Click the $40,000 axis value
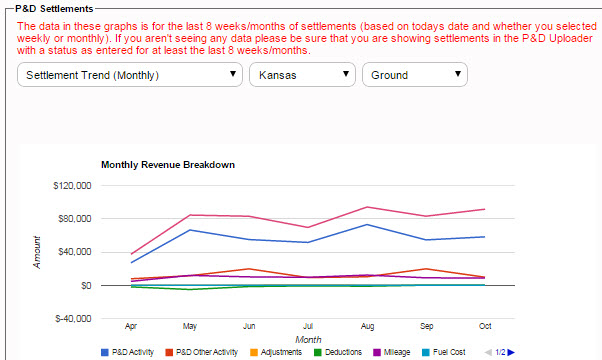602x360 pixels. (74, 252)
